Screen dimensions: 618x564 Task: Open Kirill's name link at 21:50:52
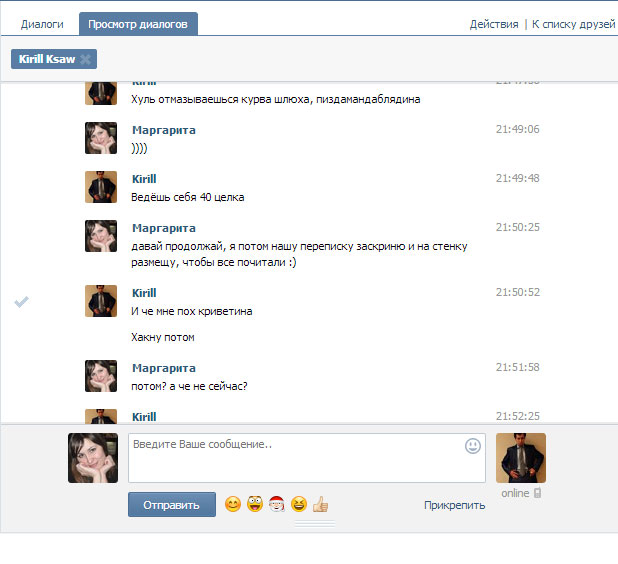click(144, 293)
